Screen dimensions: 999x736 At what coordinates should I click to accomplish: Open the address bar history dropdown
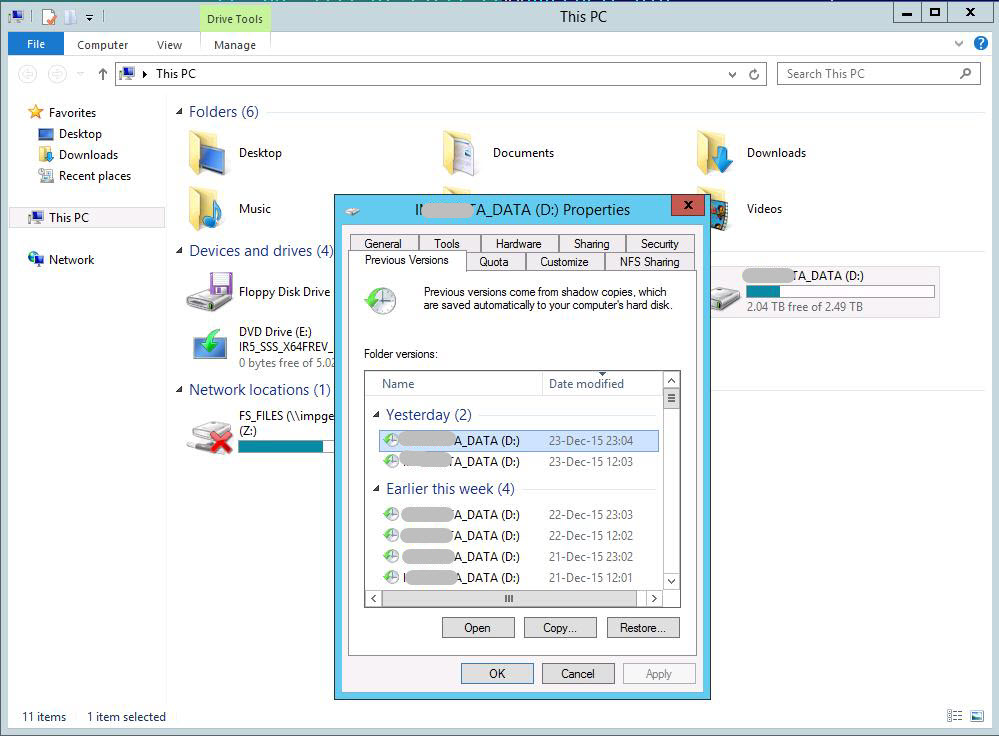(x=733, y=73)
